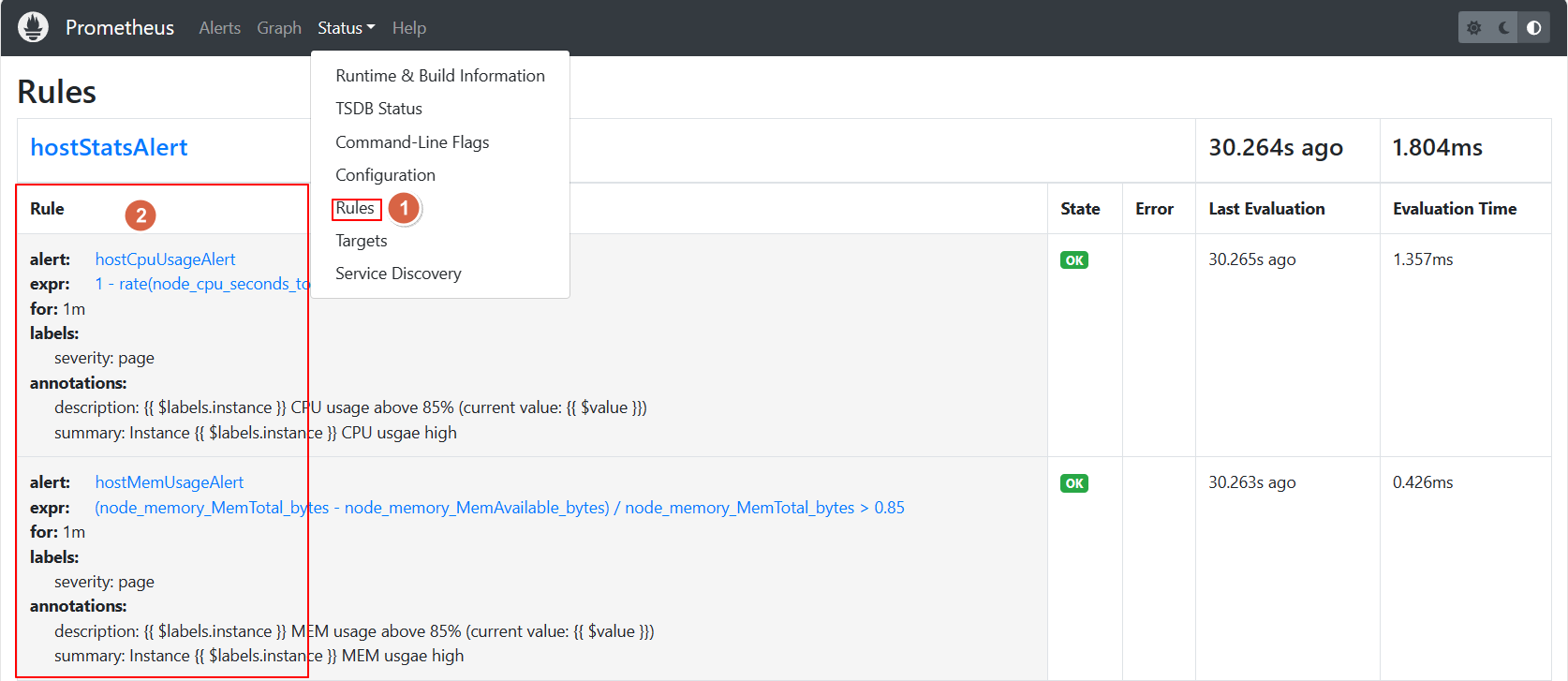The width and height of the screenshot is (1568, 681).
Task: Click the OK state badge for hostMemUsageAlert
Action: pyautogui.click(x=1074, y=483)
